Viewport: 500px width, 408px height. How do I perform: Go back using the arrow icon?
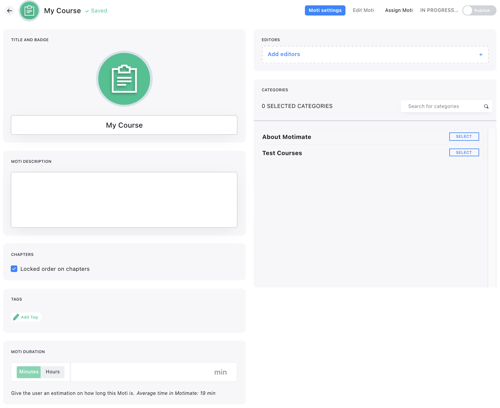click(x=9, y=11)
